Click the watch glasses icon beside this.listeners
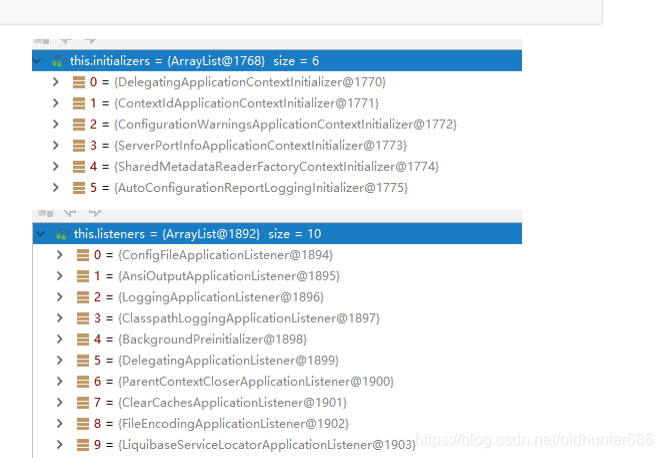The image size is (663, 458). (x=62, y=234)
